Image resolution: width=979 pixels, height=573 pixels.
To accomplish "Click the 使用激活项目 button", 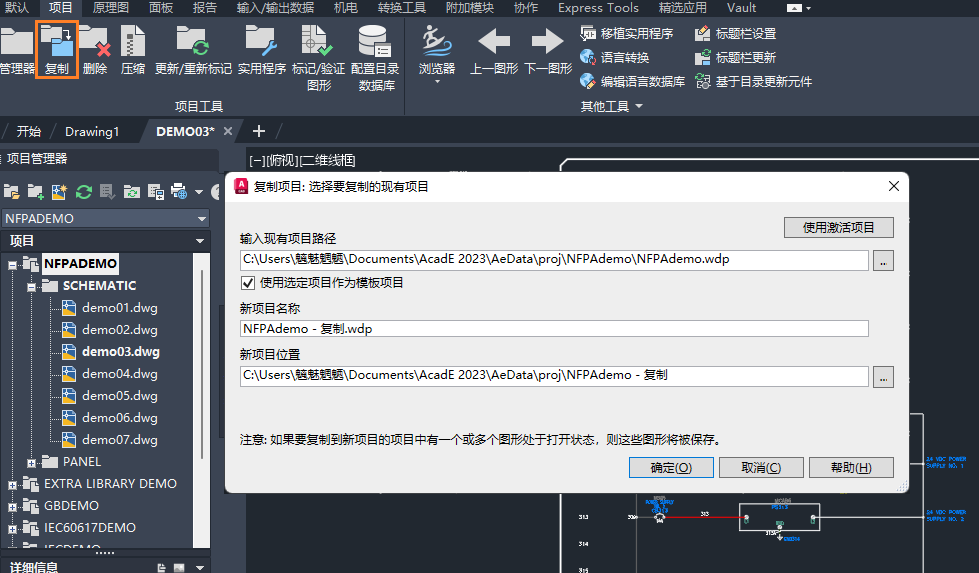I will pos(839,227).
